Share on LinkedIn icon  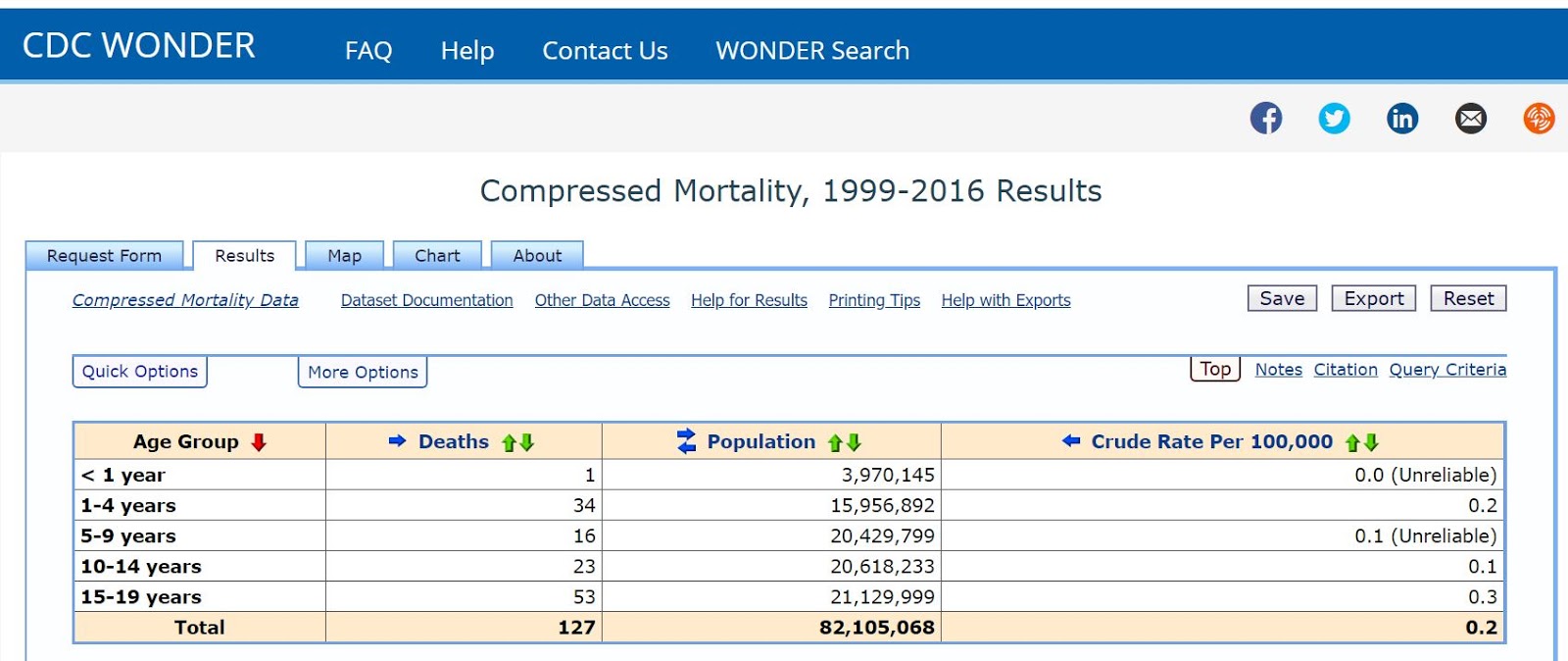click(1402, 119)
